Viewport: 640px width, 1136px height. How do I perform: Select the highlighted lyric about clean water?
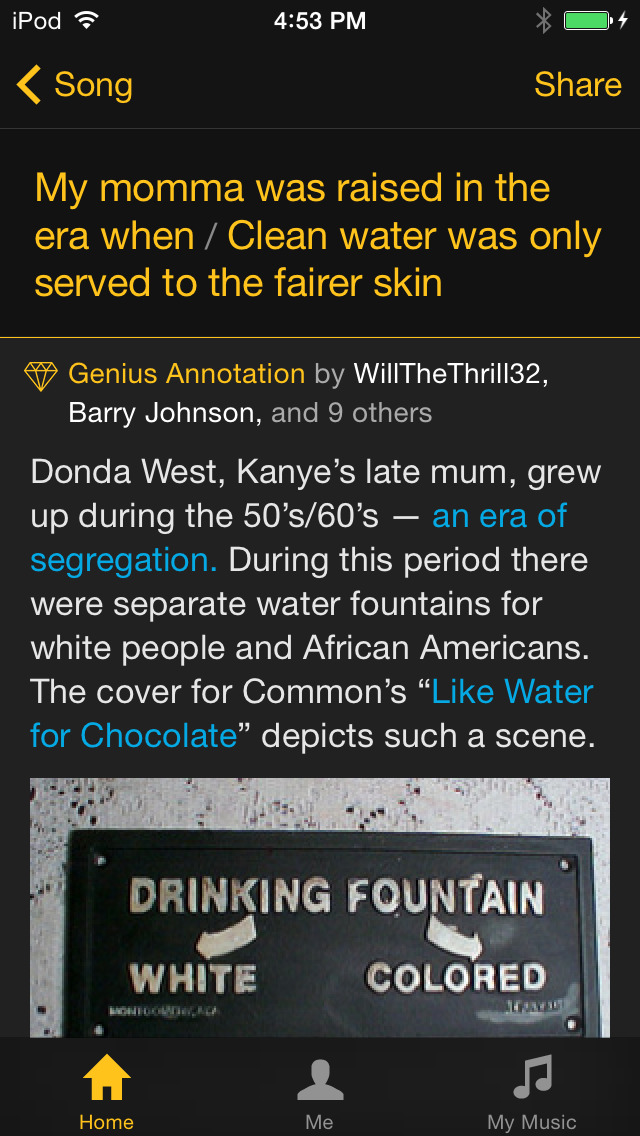[x=318, y=236]
